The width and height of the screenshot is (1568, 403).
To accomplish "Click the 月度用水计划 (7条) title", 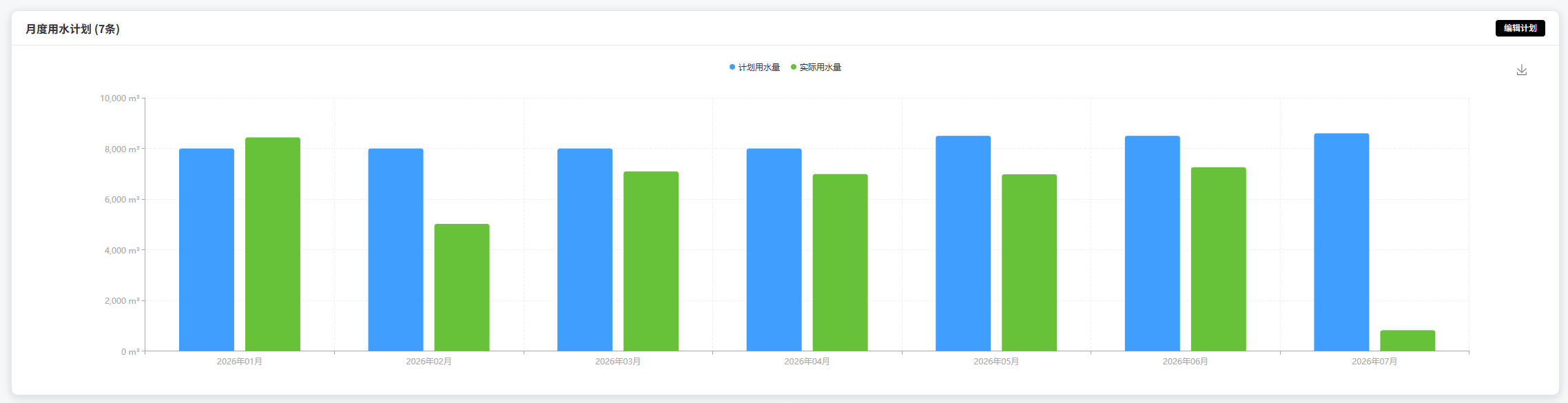I will coord(73,29).
